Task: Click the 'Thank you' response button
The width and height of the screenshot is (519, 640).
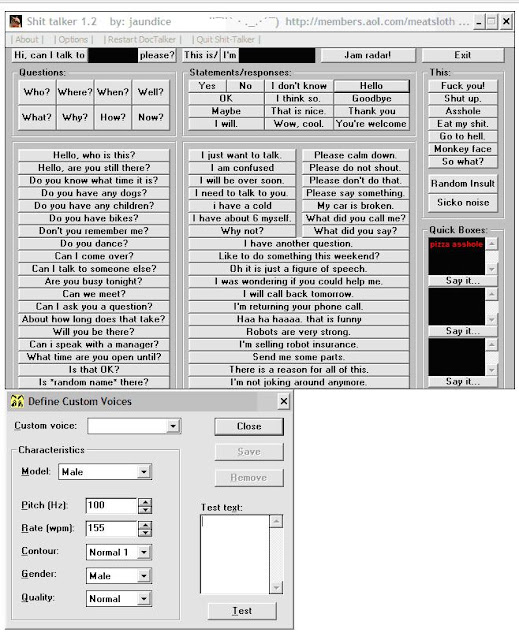Action: (x=371, y=111)
